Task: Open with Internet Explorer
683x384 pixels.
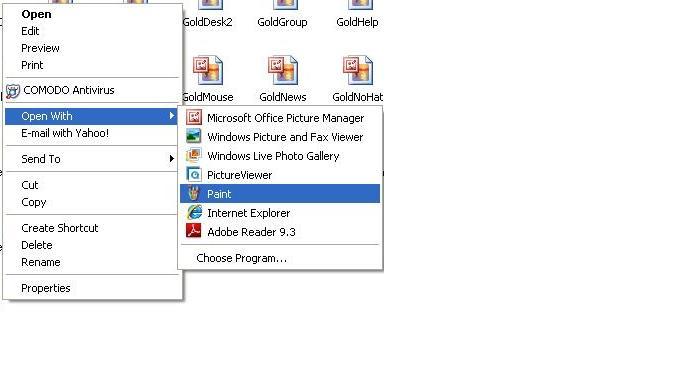Action: [x=280, y=212]
